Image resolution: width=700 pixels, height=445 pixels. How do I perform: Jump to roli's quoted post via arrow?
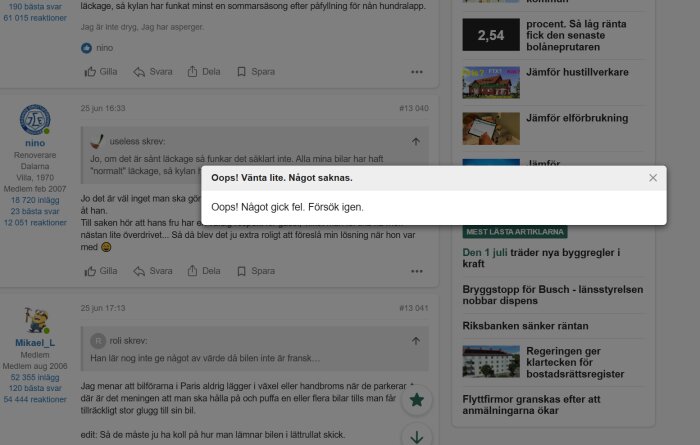[x=416, y=341]
